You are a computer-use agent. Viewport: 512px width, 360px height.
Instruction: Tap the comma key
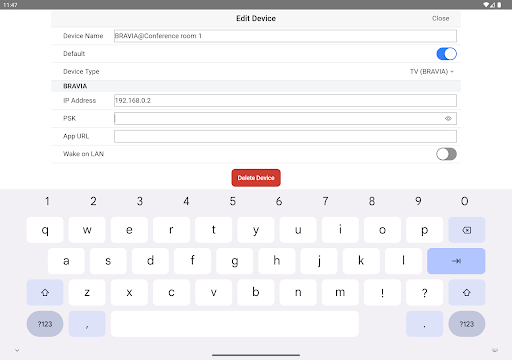point(87,324)
